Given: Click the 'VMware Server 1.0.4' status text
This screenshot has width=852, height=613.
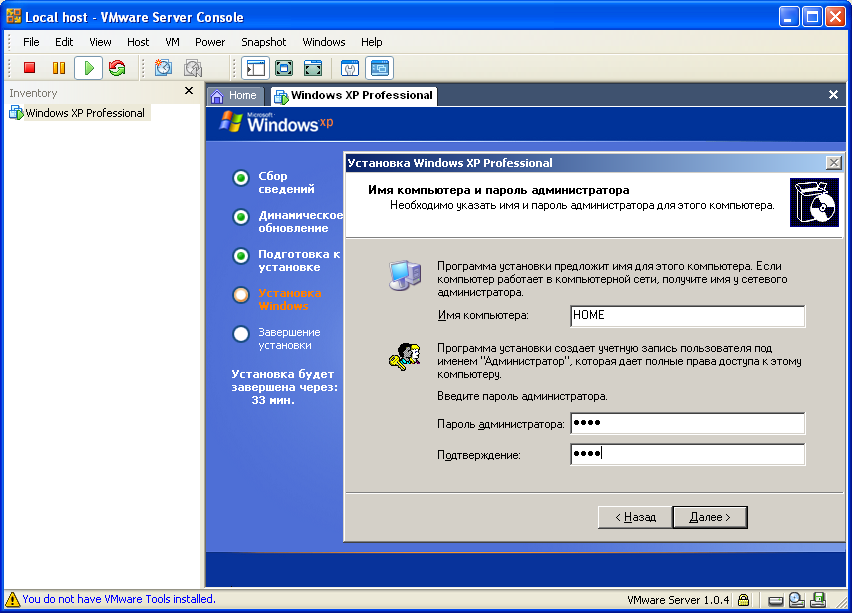Looking at the screenshot, I should click(678, 600).
